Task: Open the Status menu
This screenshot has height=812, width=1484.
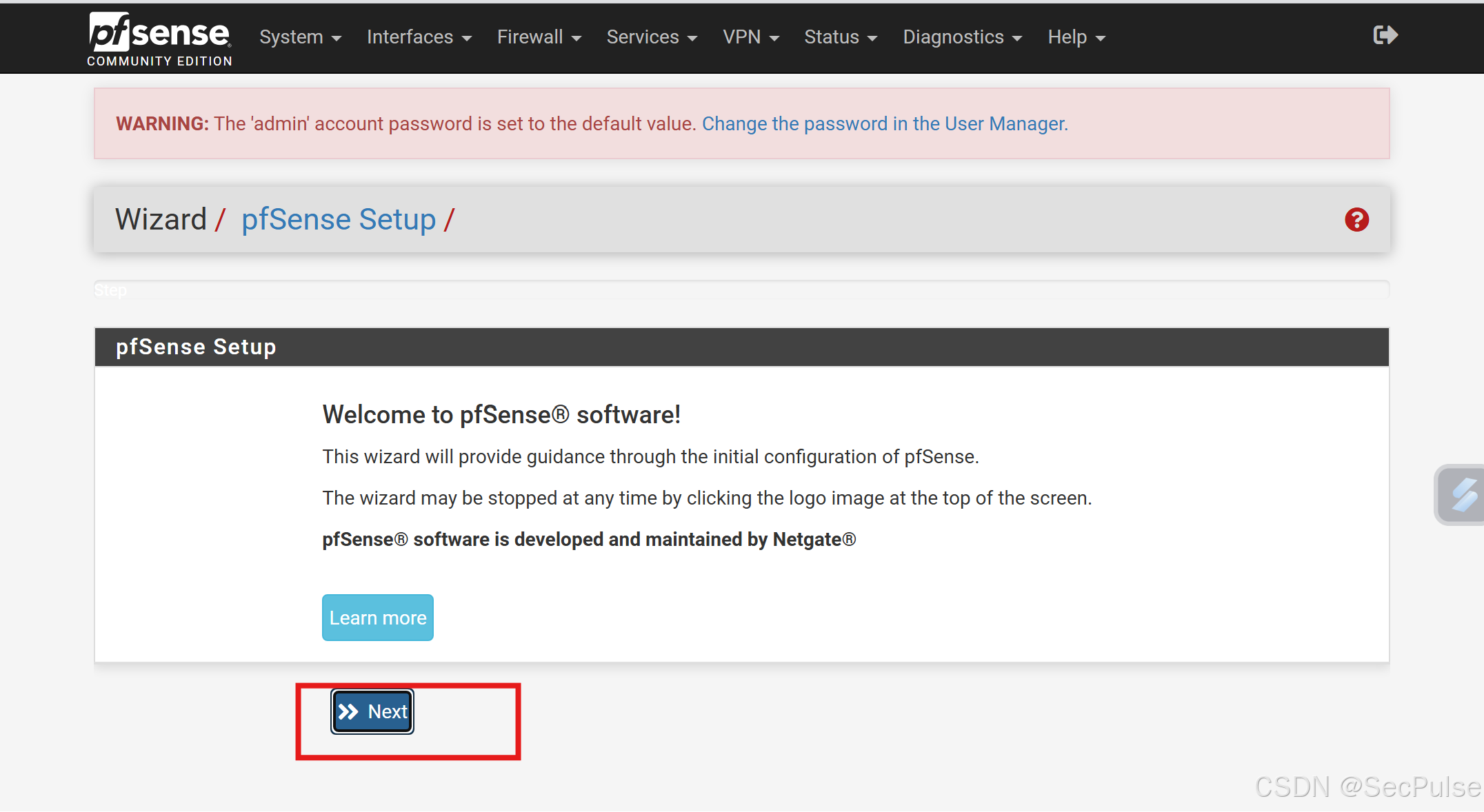Action: (840, 37)
